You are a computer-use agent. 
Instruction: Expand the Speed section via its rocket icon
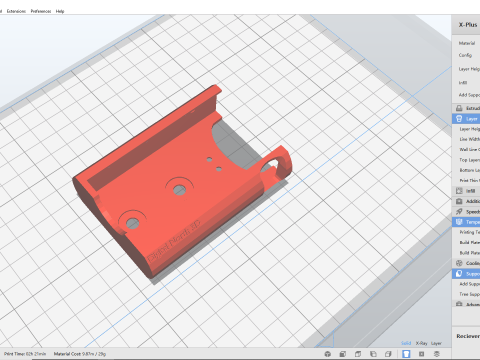pyautogui.click(x=459, y=211)
